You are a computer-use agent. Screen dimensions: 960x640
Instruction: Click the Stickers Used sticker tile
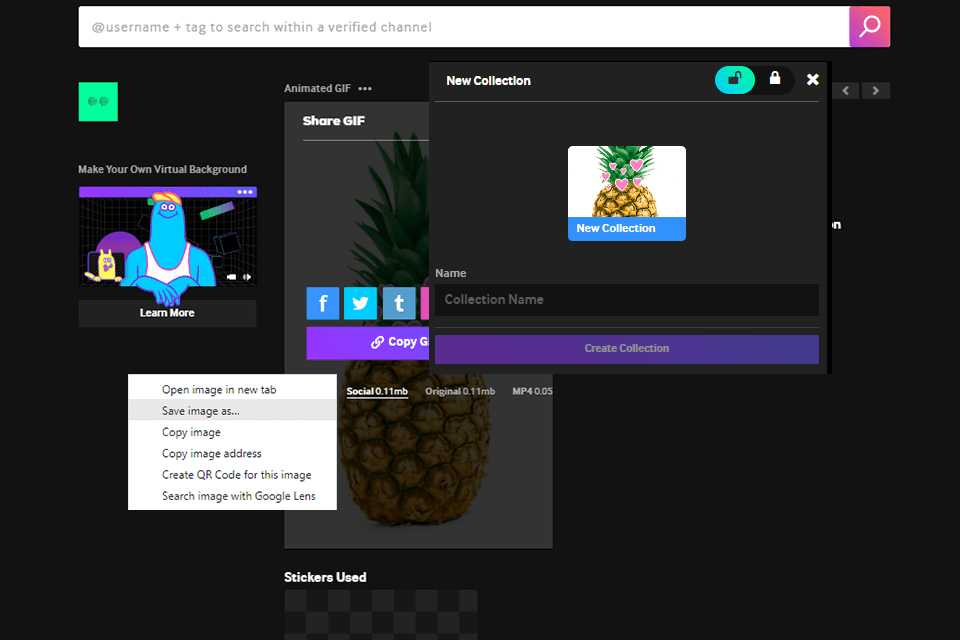[x=380, y=615]
